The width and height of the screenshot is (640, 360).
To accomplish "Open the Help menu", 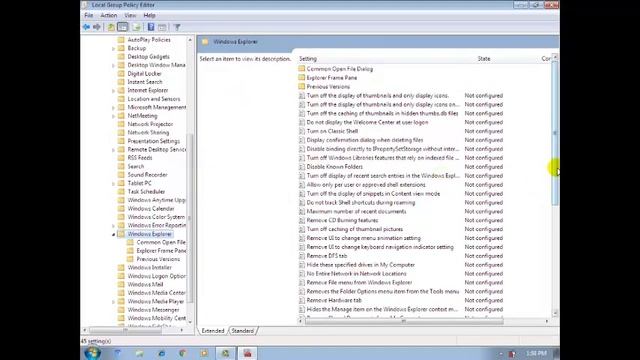I will tap(149, 15).
